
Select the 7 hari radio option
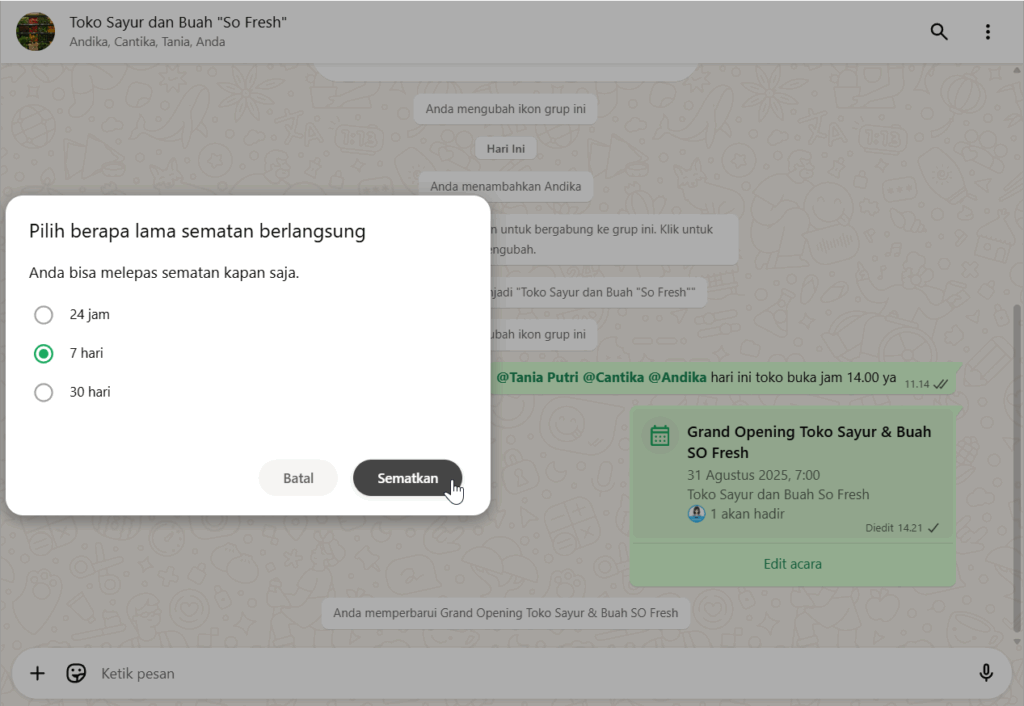(x=44, y=354)
